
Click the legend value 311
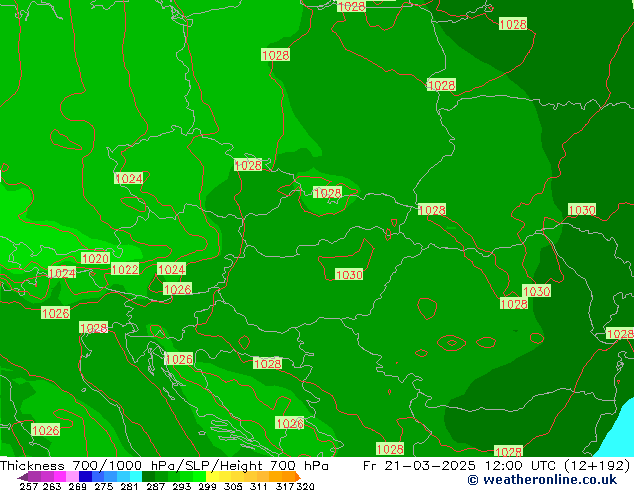[x=259, y=486]
